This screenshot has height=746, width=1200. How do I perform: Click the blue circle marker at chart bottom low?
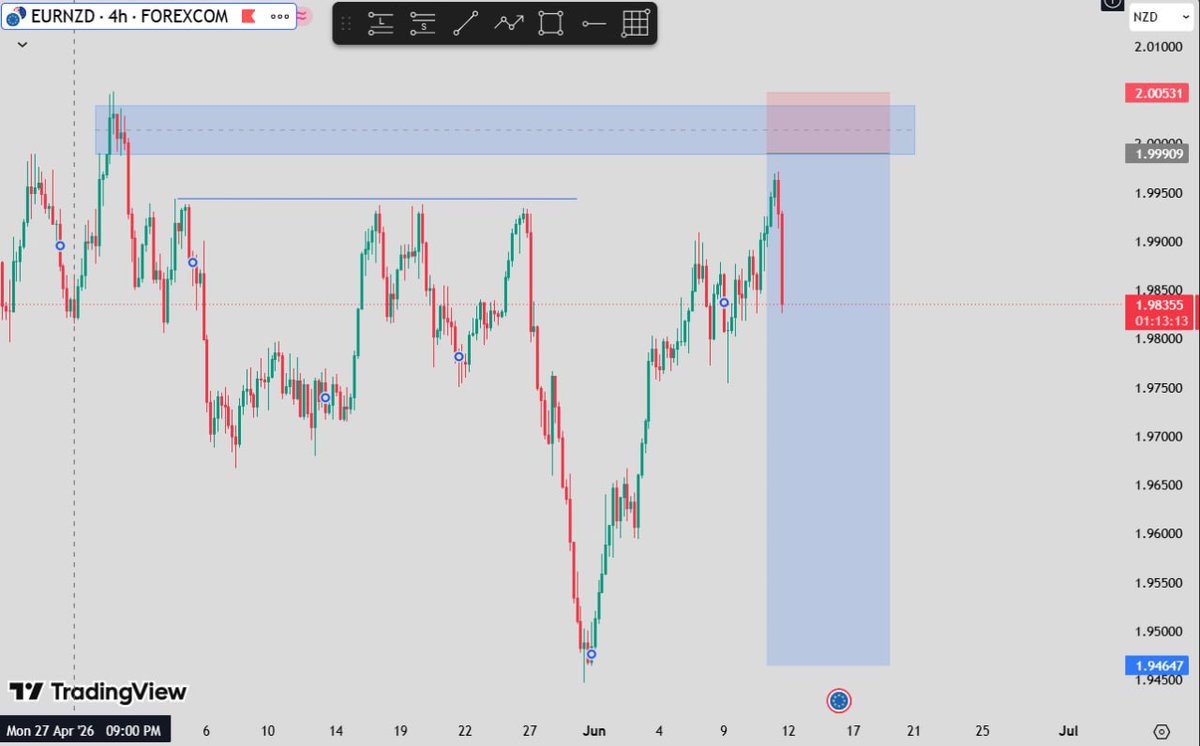591,654
